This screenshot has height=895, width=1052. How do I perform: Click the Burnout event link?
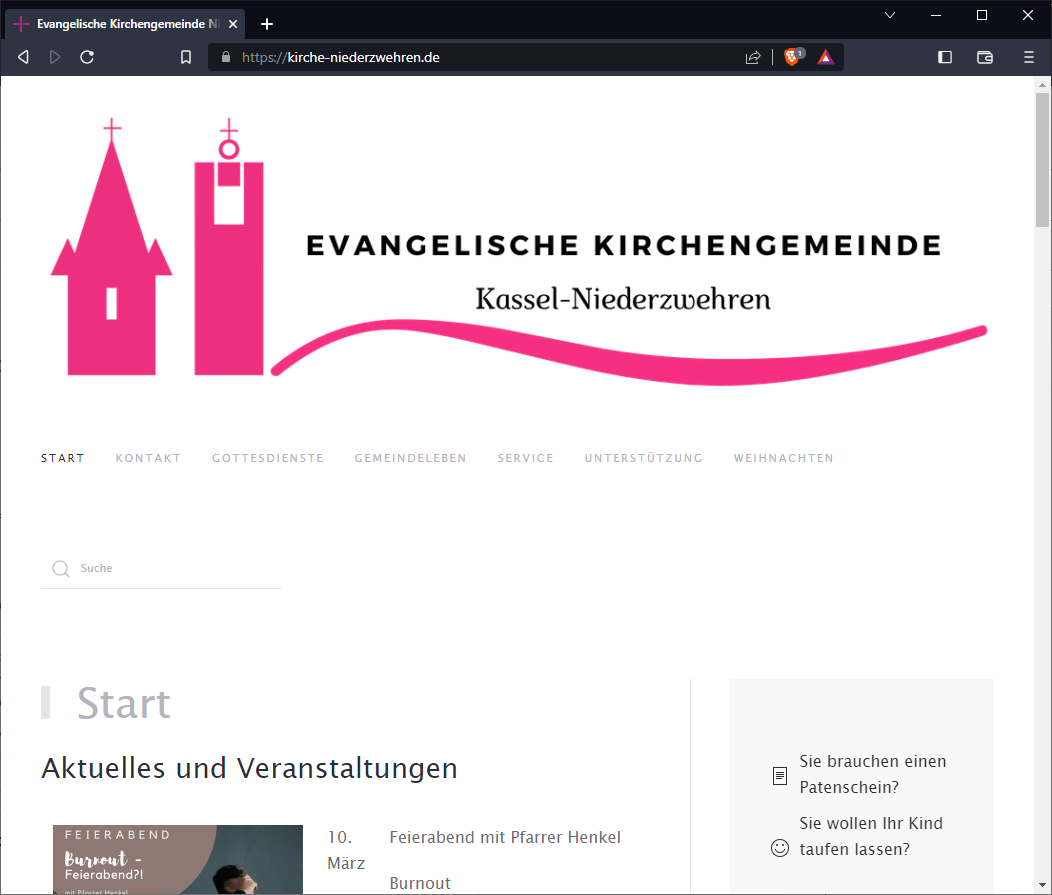coord(420,883)
